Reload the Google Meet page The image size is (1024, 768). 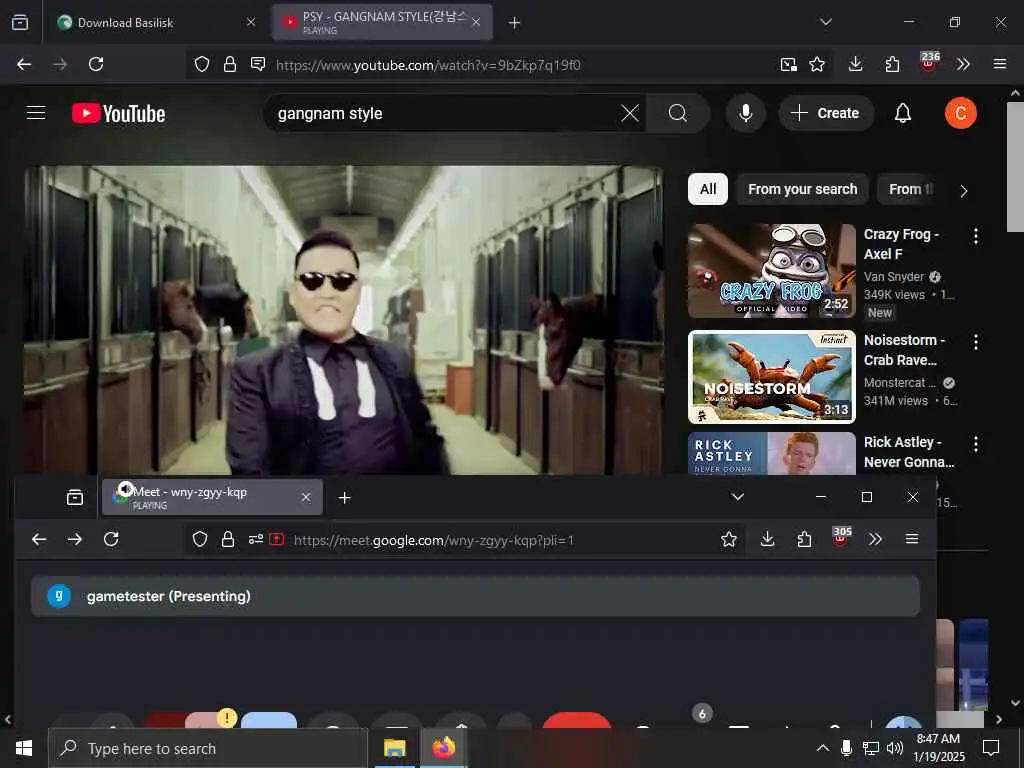tap(111, 539)
